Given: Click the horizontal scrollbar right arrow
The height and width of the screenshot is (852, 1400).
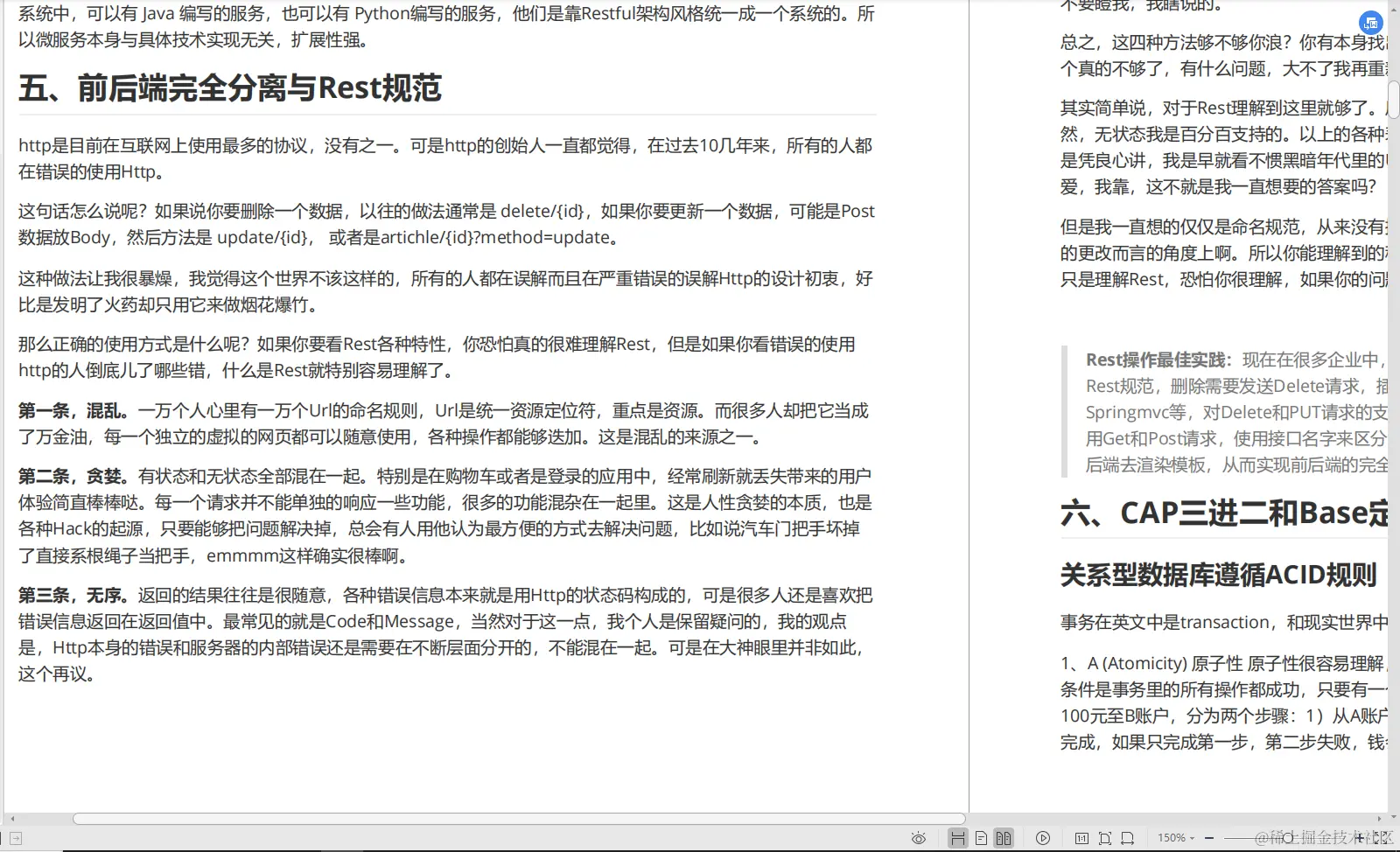Looking at the screenshot, I should tap(1380, 819).
